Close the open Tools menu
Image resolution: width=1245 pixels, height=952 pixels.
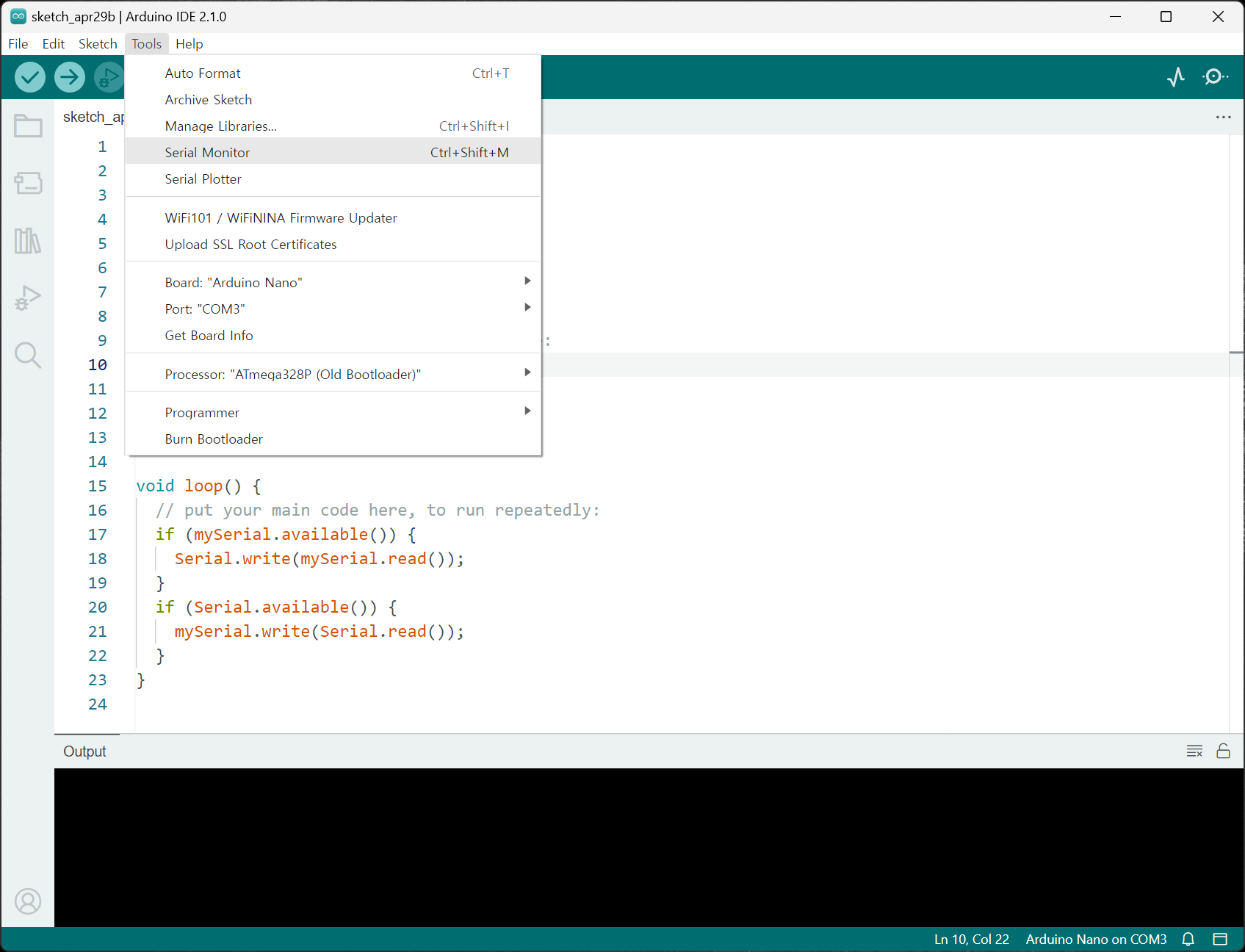pos(147,44)
